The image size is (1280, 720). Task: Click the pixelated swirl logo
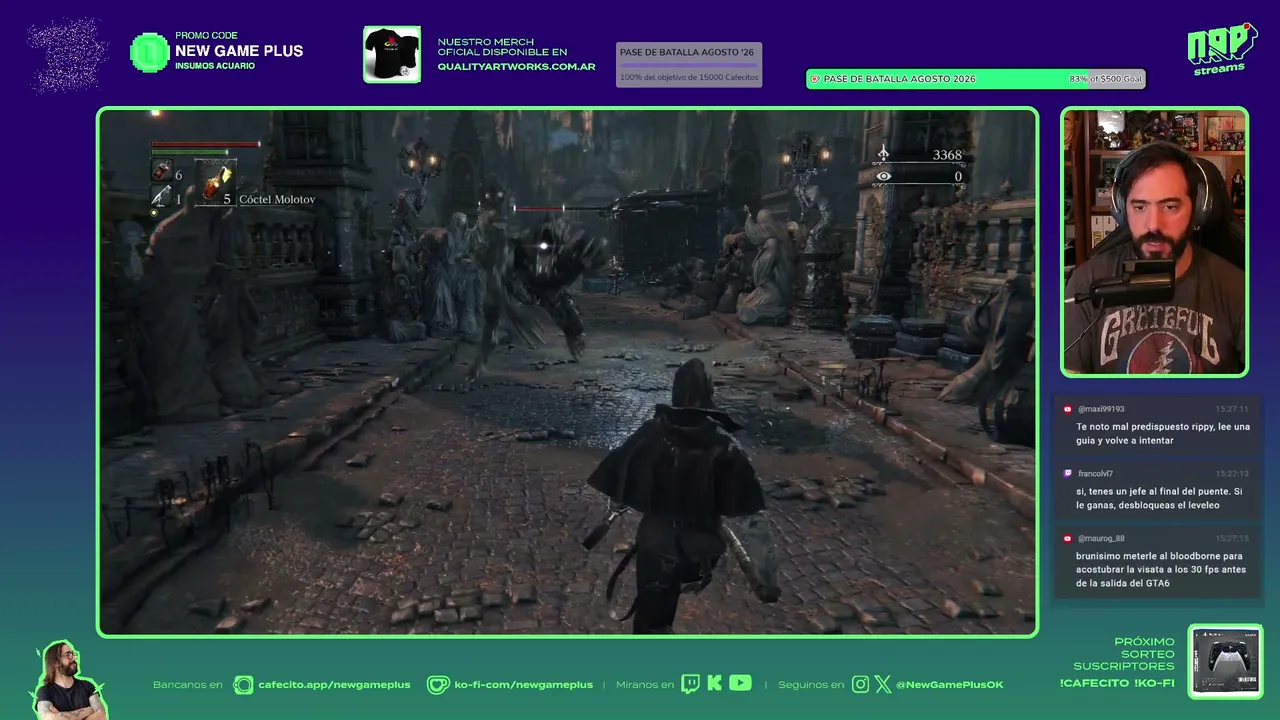pos(68,55)
